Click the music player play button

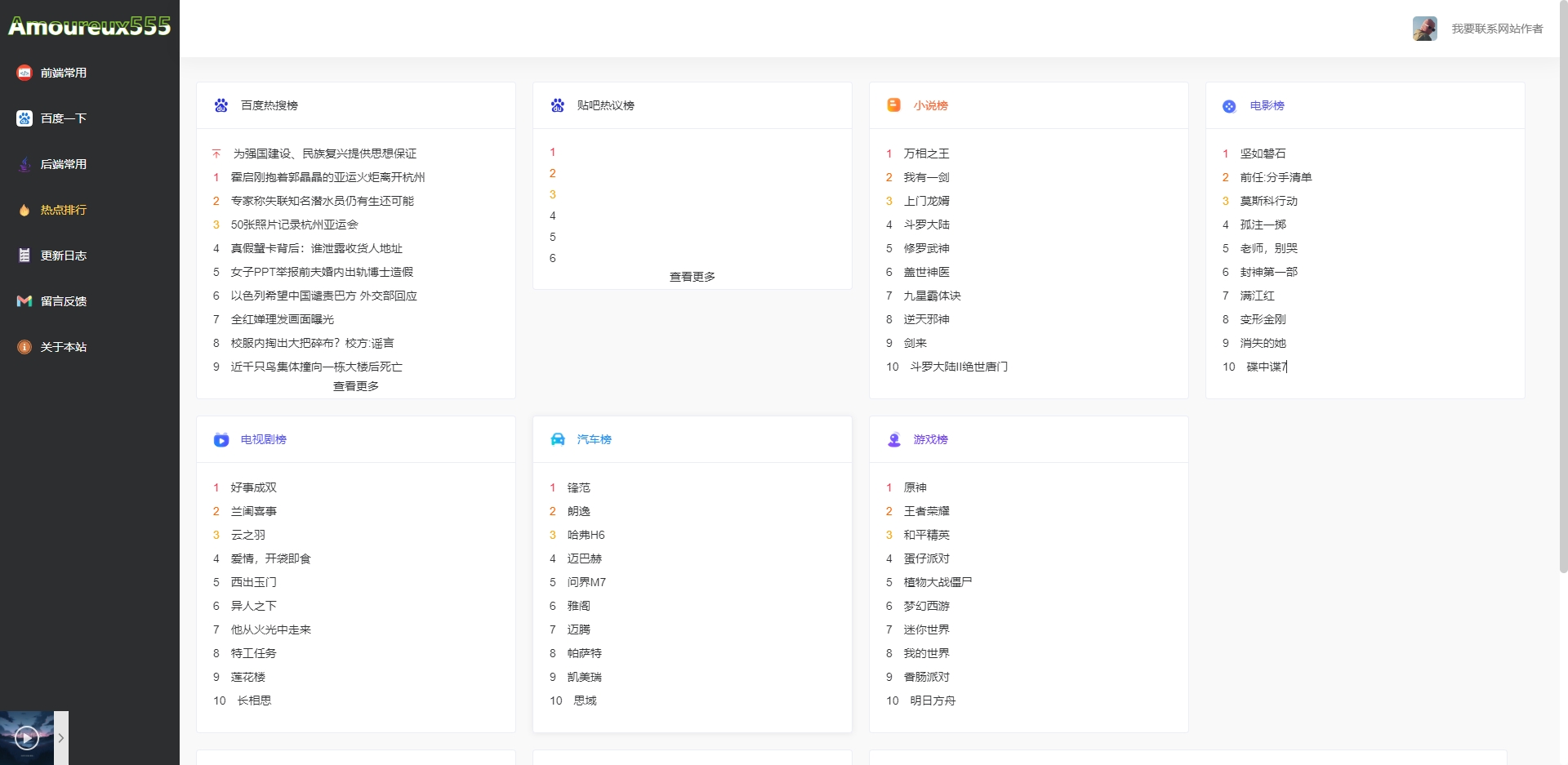(x=27, y=738)
